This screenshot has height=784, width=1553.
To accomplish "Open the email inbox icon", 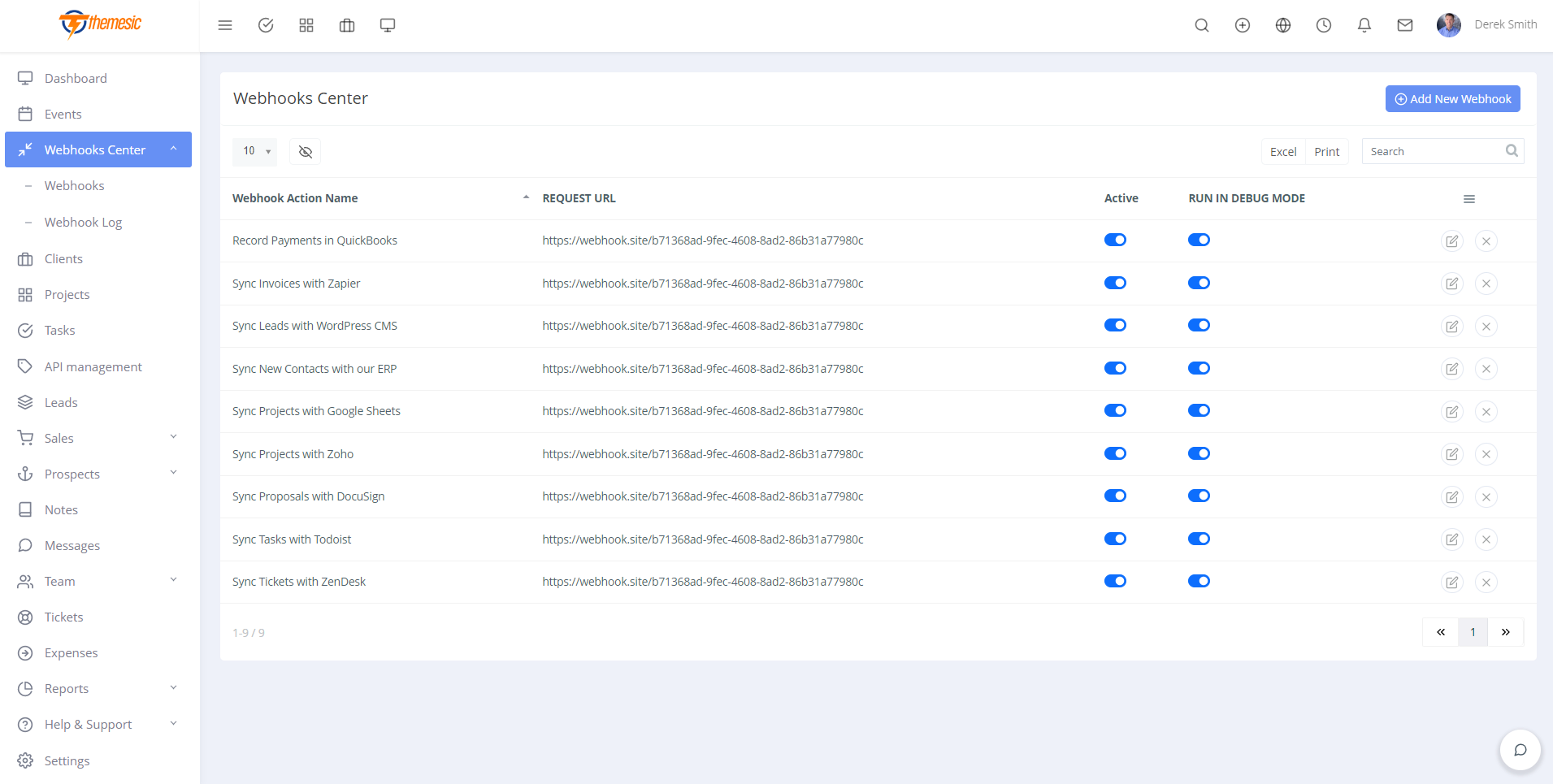I will coord(1404,25).
